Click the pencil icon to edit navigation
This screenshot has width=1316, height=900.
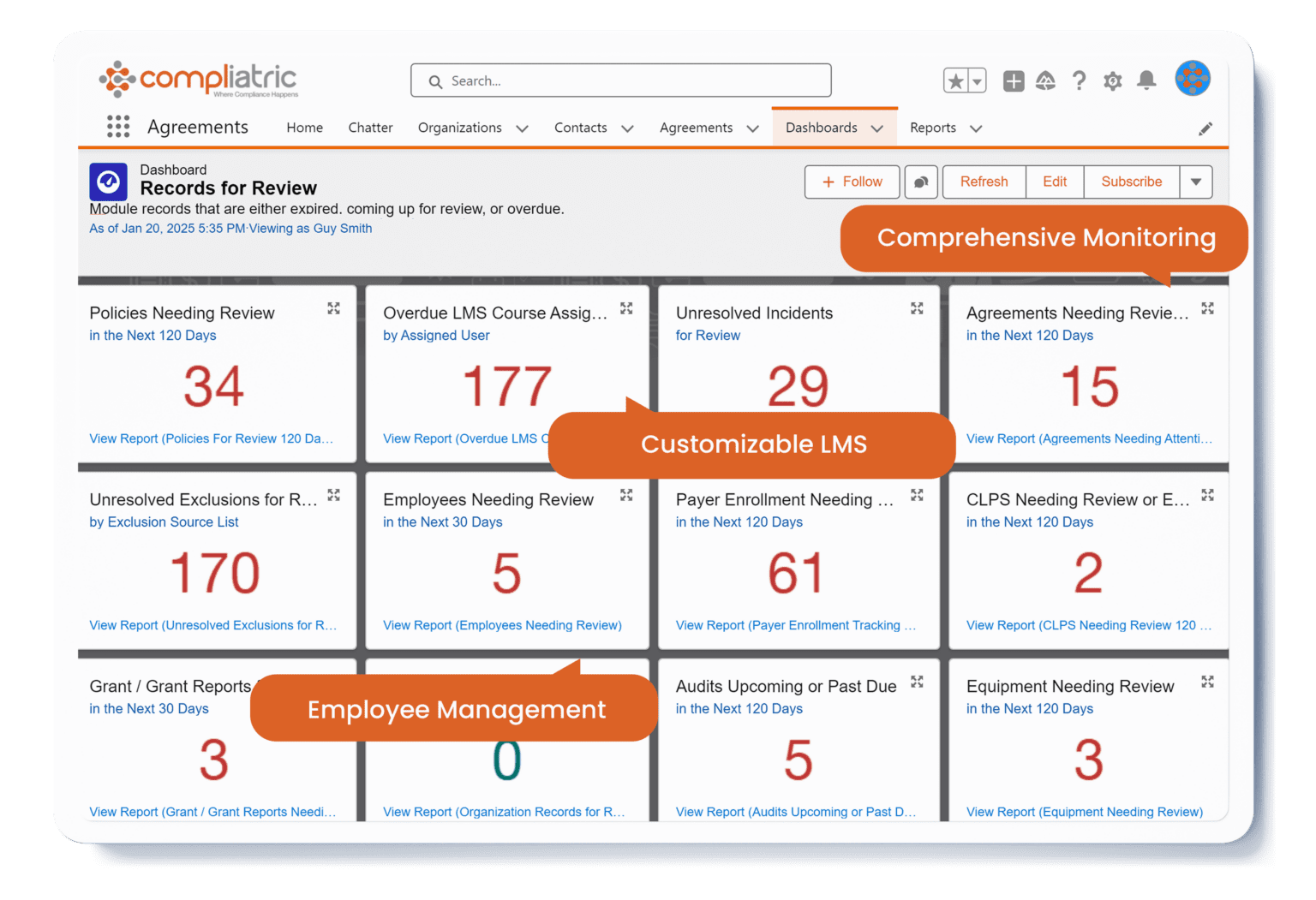[1205, 128]
